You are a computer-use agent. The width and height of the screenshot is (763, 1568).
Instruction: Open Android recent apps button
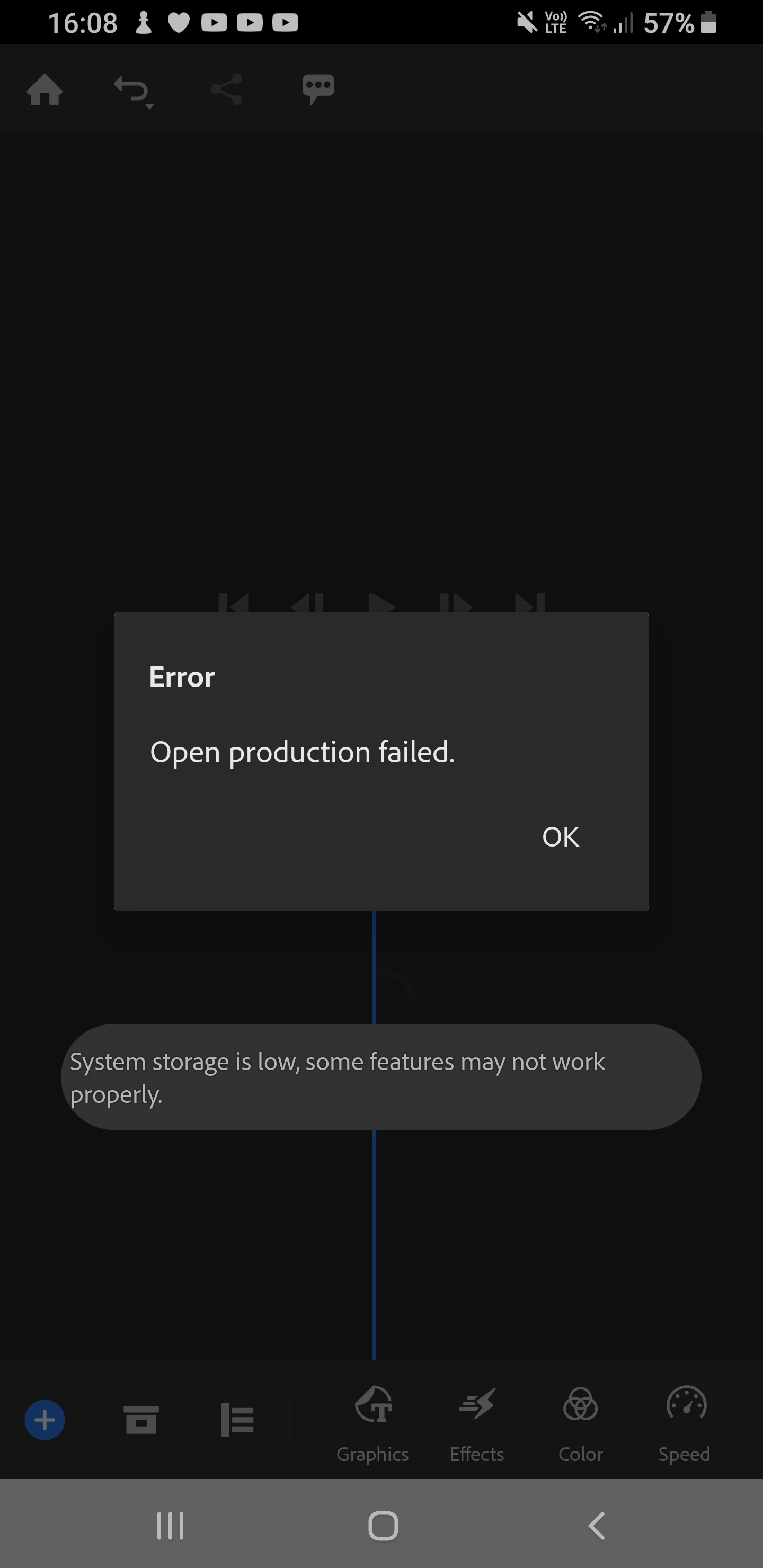(x=170, y=1526)
